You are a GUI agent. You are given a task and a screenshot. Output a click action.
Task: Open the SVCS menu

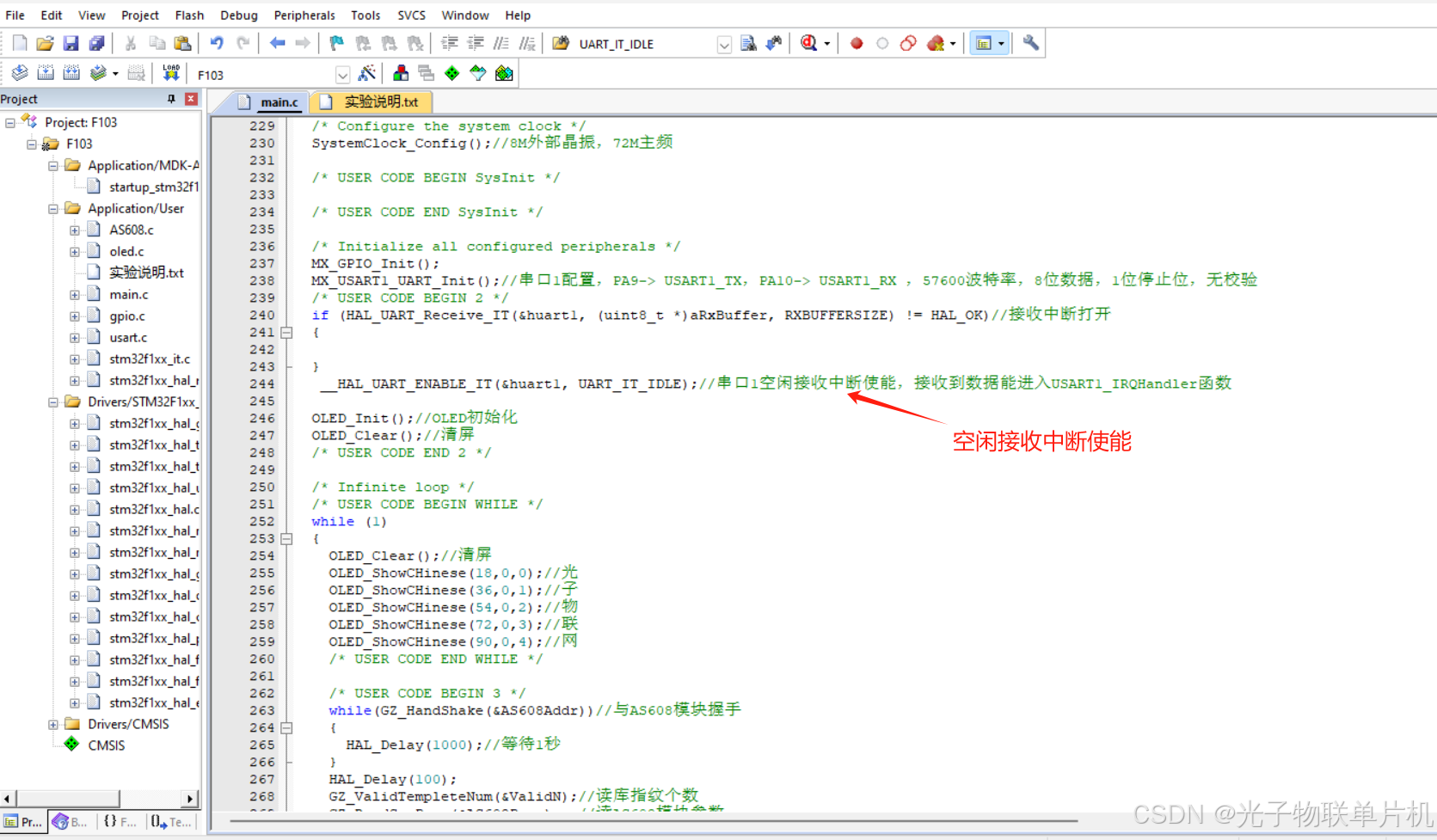click(411, 15)
